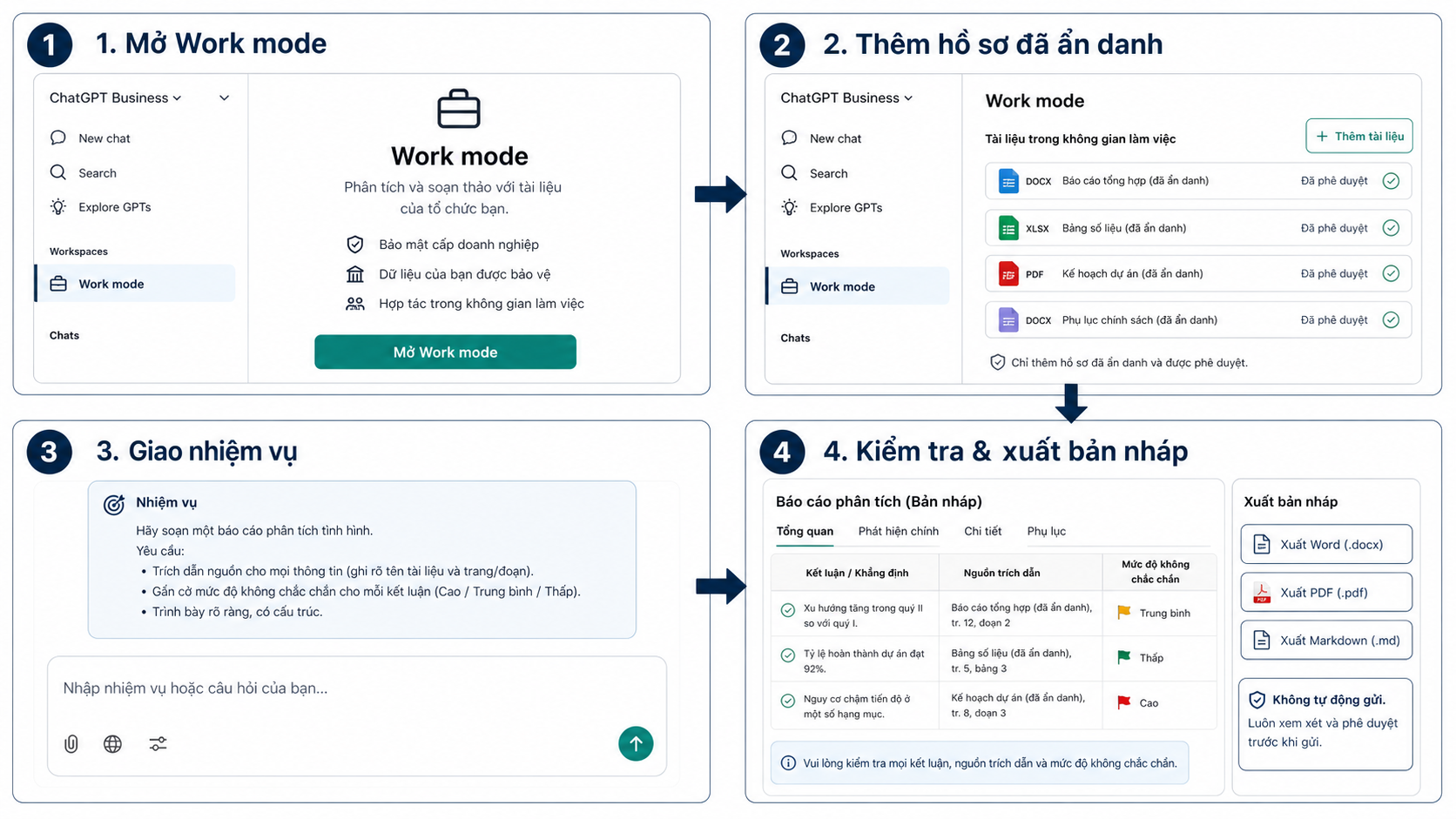
Task: Click the Nguồn trích dẫn column header
Action: (1001, 573)
